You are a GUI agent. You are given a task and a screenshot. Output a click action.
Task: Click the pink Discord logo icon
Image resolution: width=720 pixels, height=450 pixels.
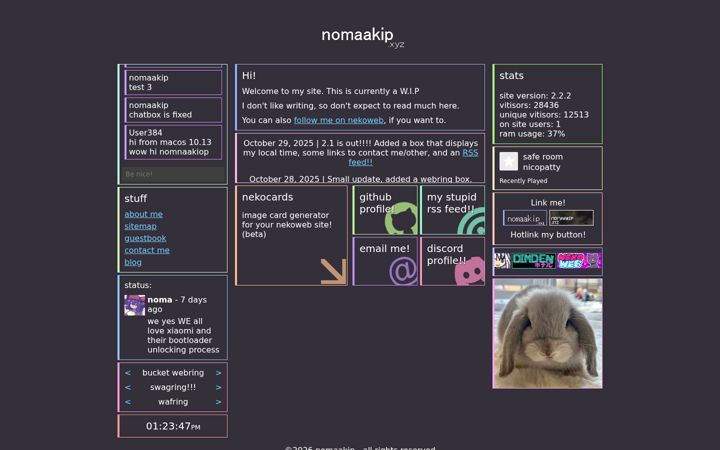(470, 271)
